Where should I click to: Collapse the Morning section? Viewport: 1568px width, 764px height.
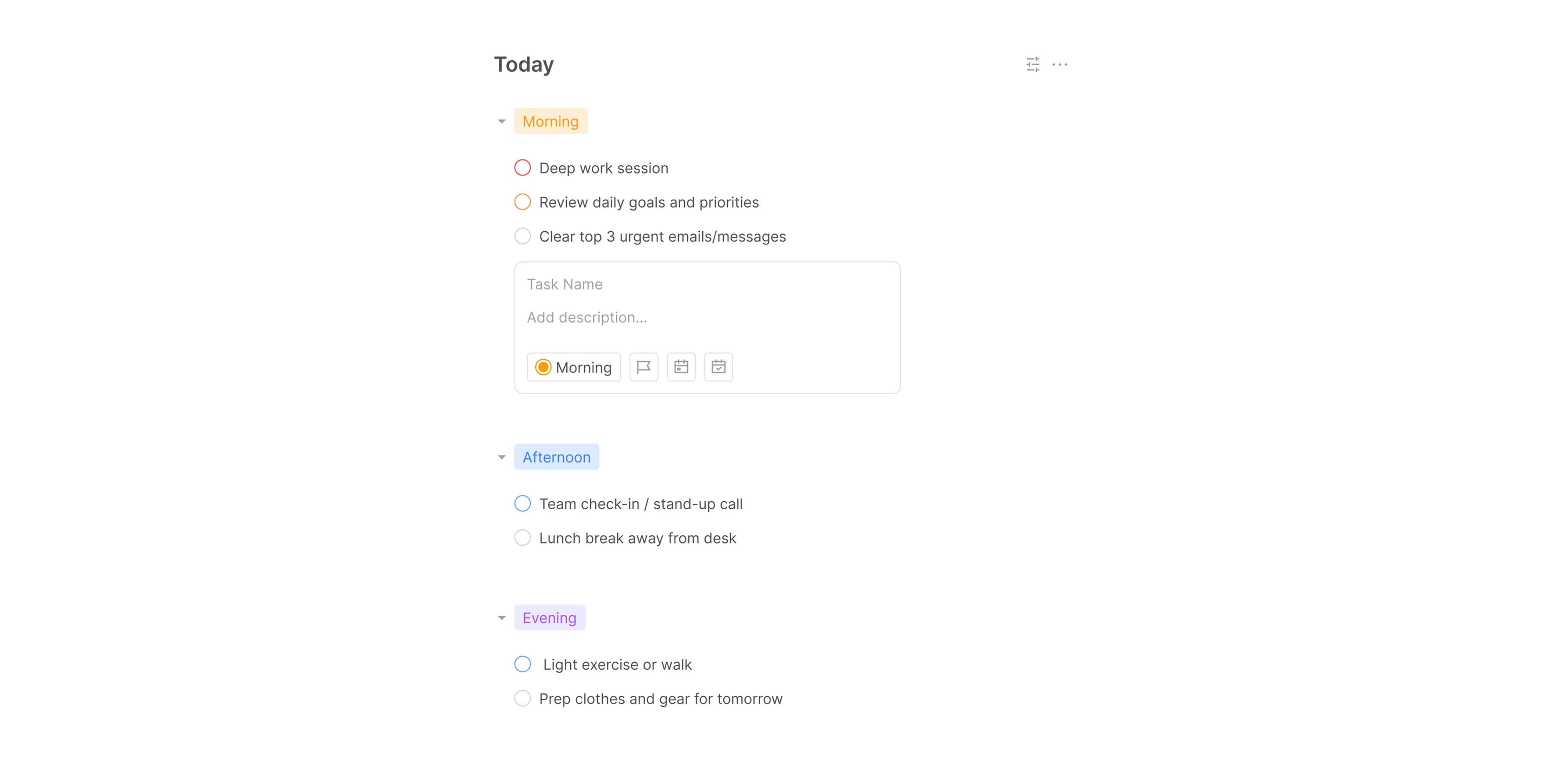pyautogui.click(x=501, y=122)
